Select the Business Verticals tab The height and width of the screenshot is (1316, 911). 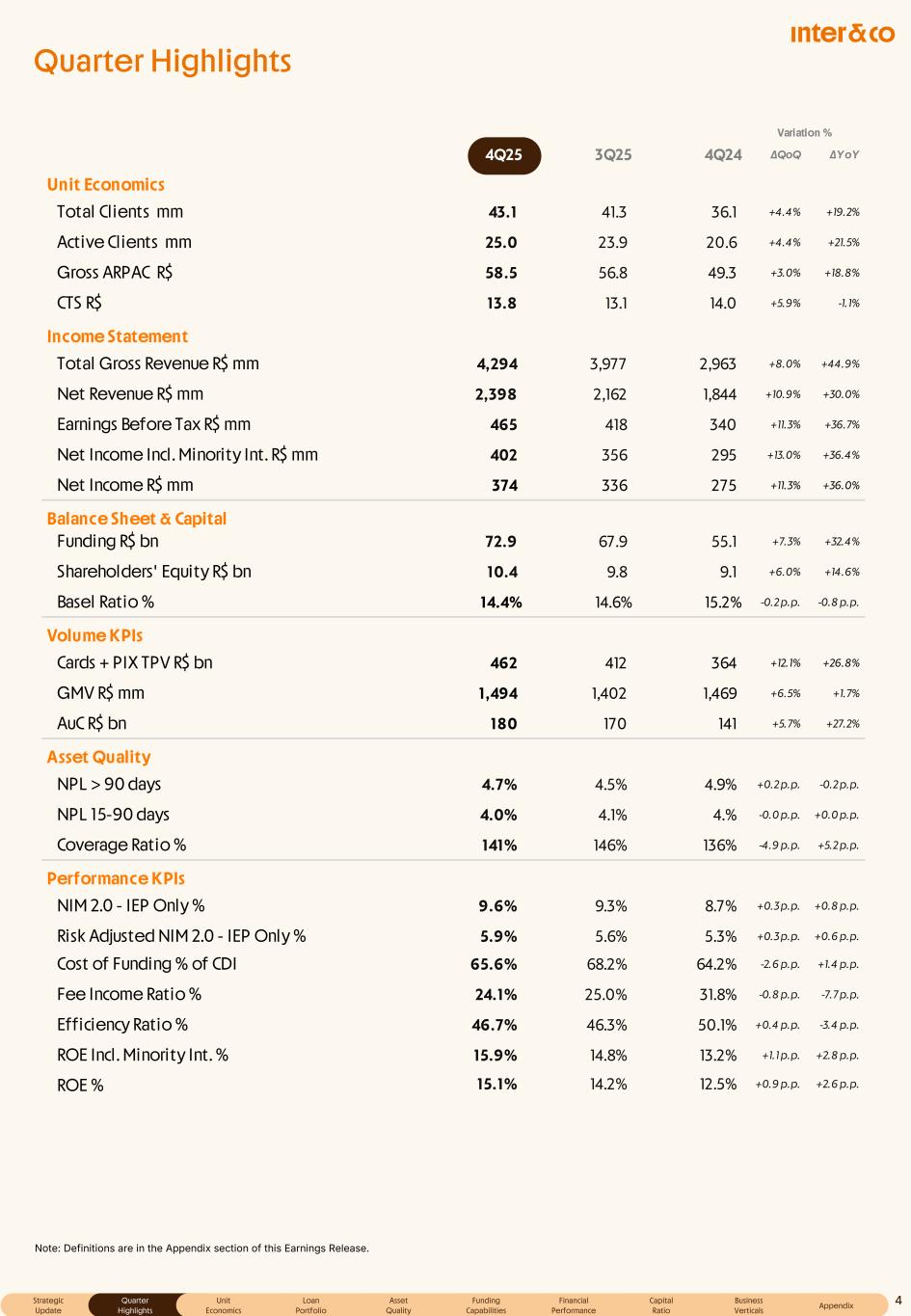click(748, 1305)
